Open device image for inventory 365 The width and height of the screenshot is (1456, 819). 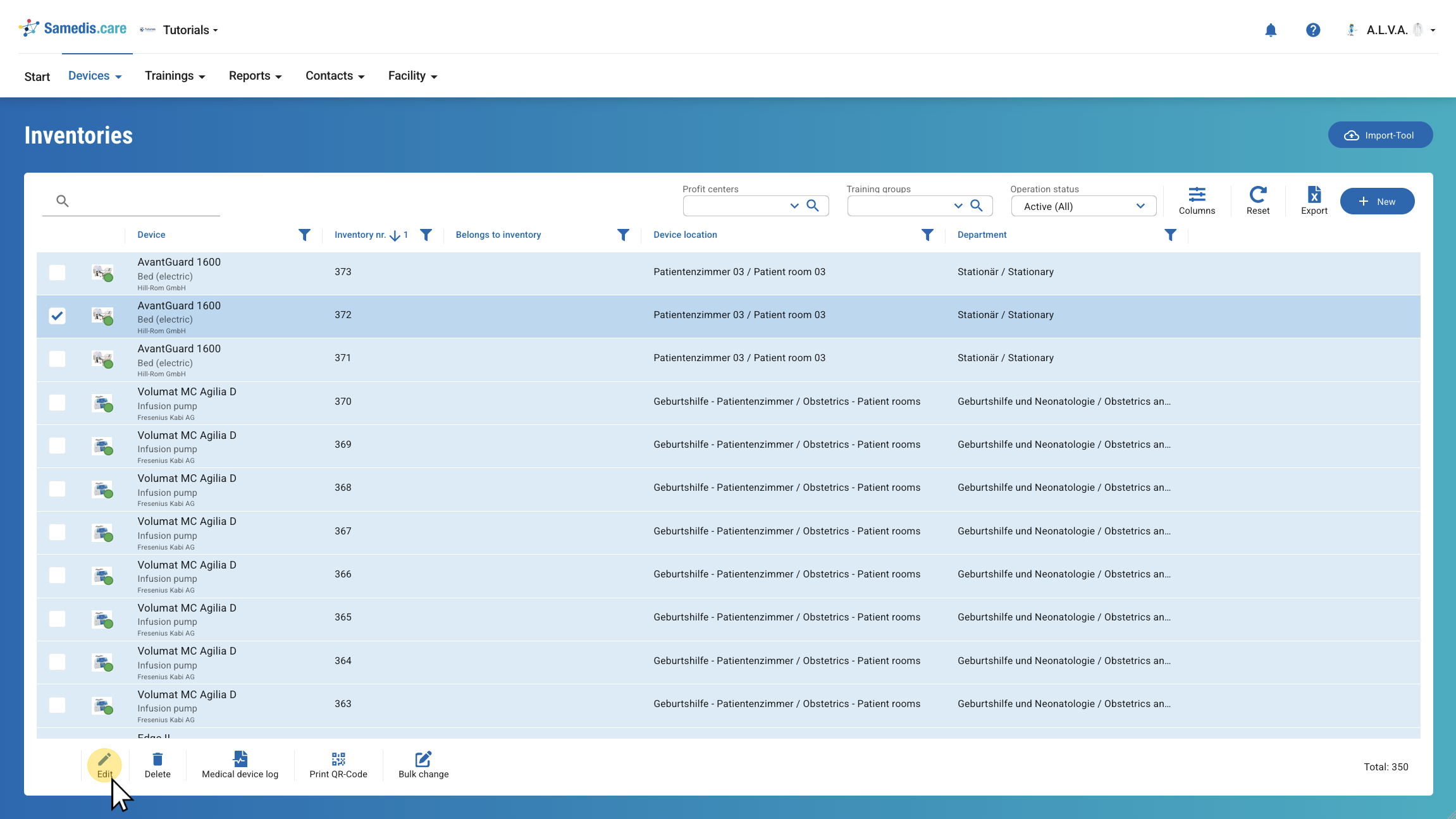(102, 619)
